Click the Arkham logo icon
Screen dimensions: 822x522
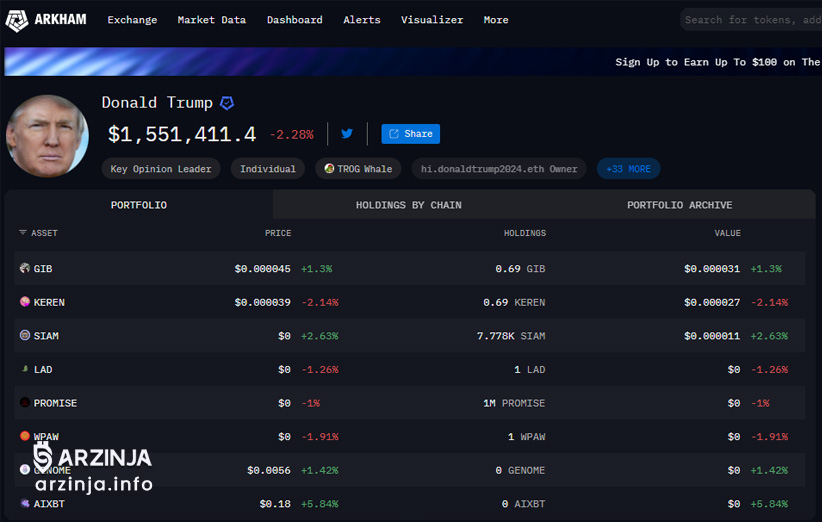point(17,20)
